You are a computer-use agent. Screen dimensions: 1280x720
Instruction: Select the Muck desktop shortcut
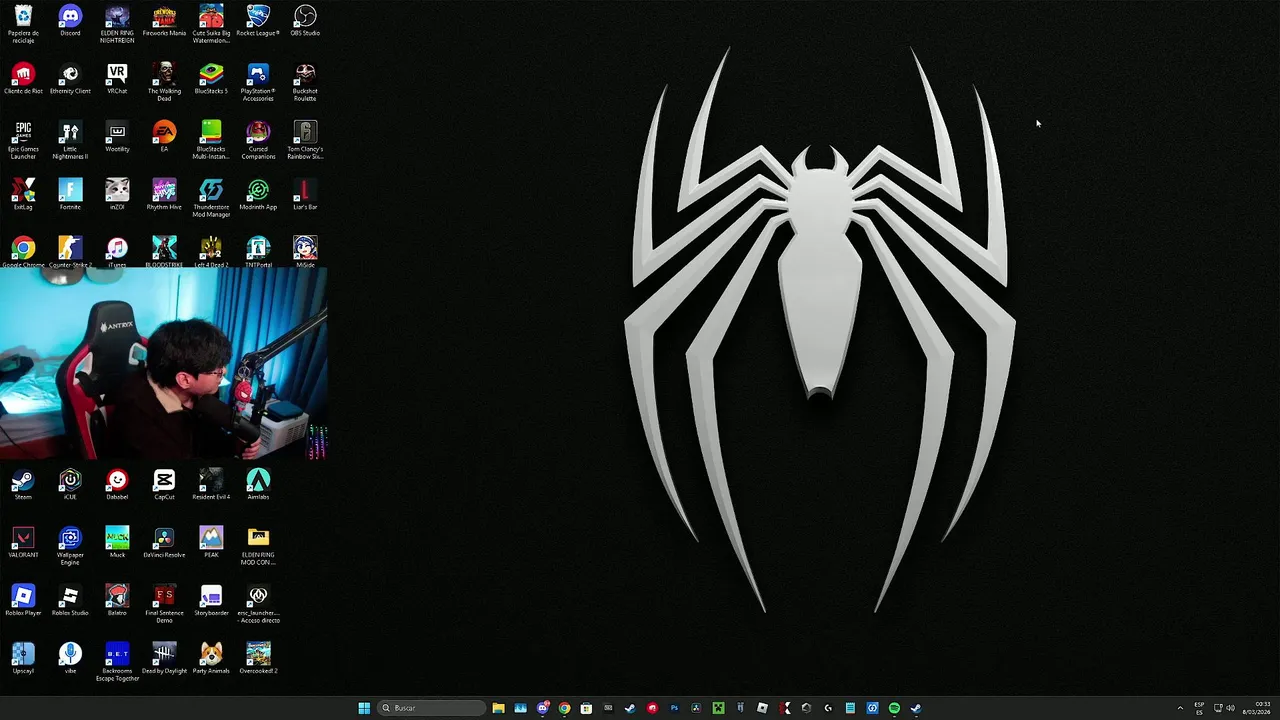click(x=117, y=543)
